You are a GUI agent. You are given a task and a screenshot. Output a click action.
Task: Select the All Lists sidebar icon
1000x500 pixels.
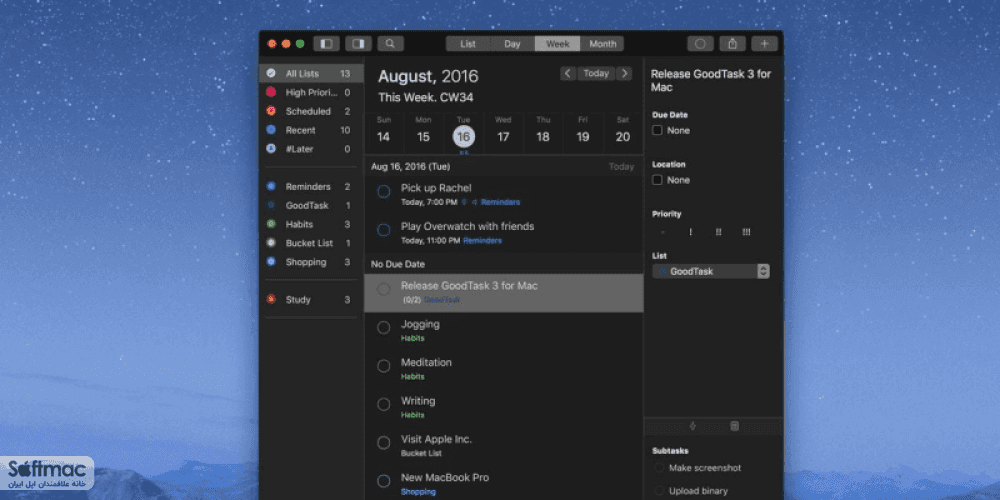click(271, 73)
